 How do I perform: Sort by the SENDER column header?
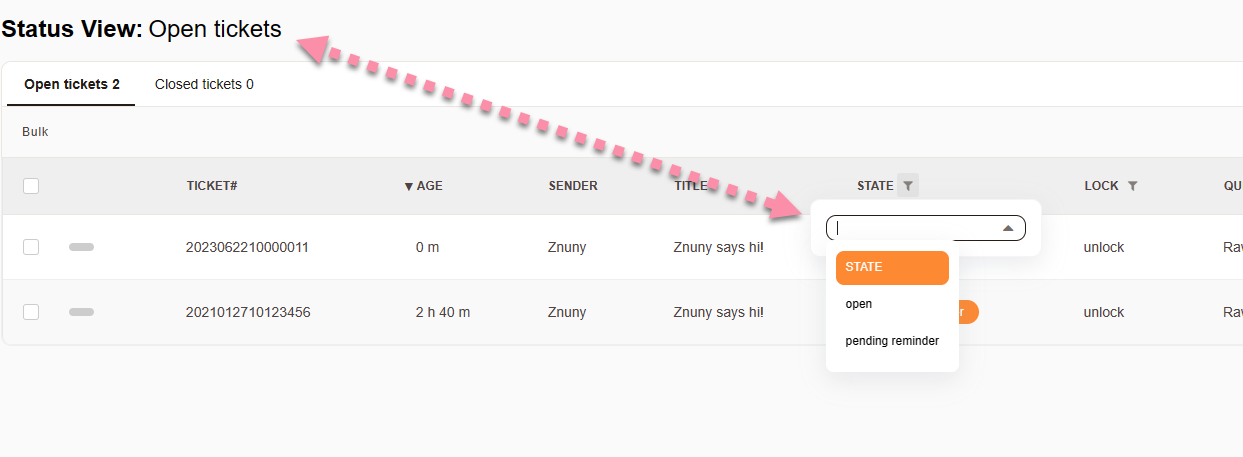click(573, 186)
